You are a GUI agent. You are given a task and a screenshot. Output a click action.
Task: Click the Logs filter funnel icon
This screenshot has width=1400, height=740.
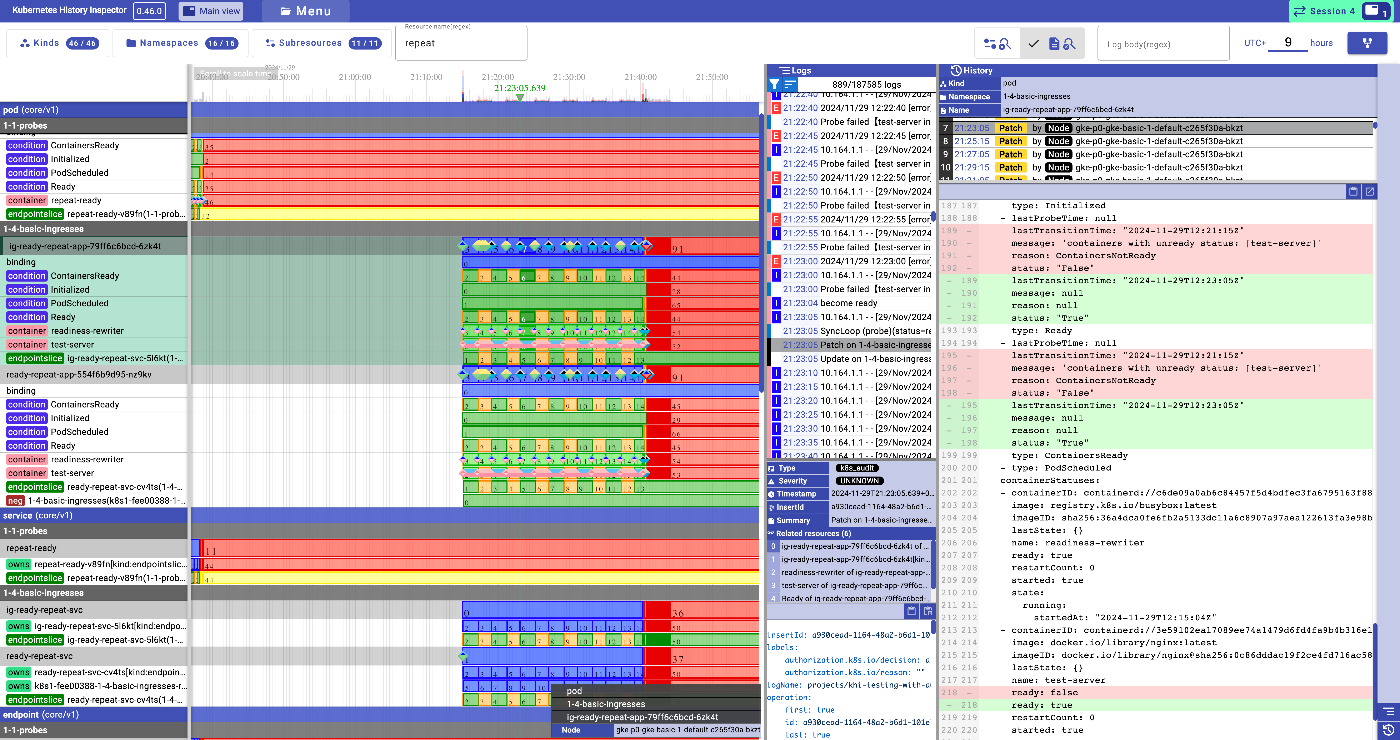[774, 85]
